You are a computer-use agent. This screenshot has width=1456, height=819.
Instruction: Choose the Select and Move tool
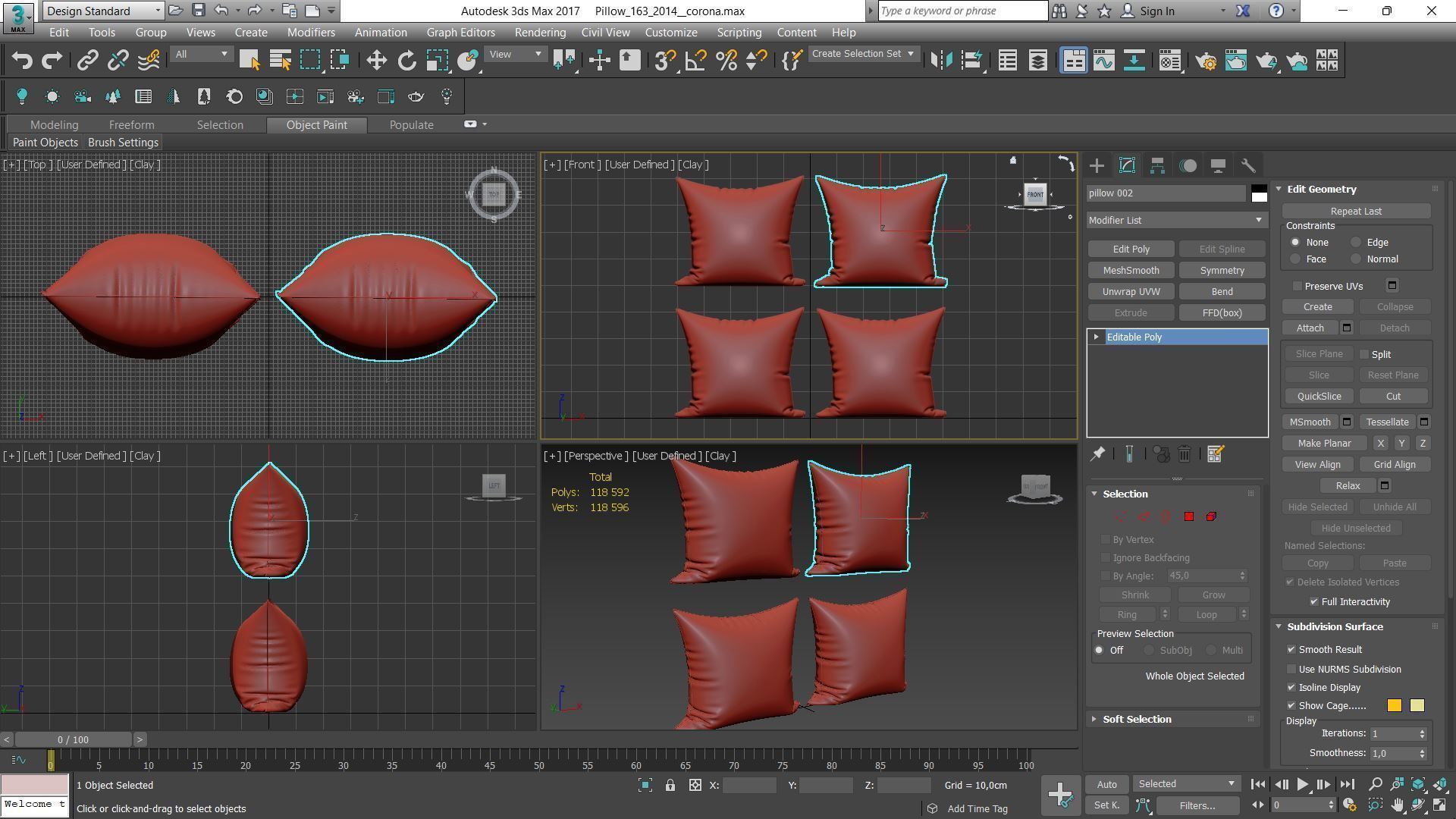click(376, 61)
